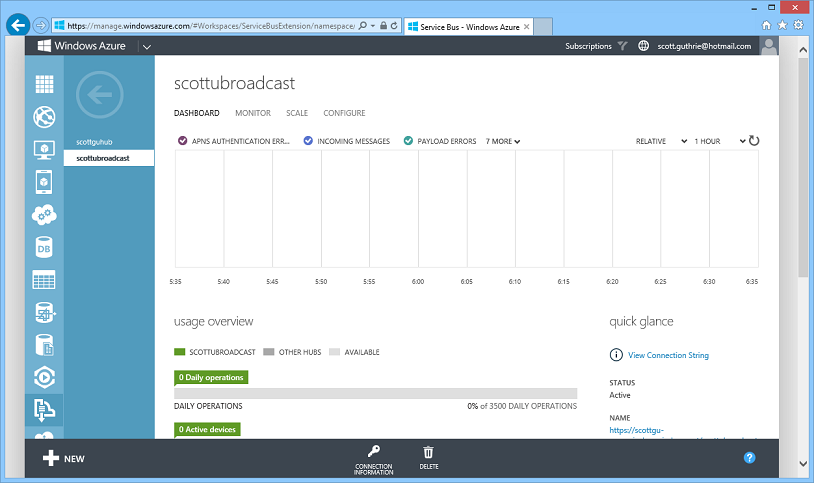Open the language globe icon in header
The height and width of the screenshot is (483, 814).
(x=643, y=46)
